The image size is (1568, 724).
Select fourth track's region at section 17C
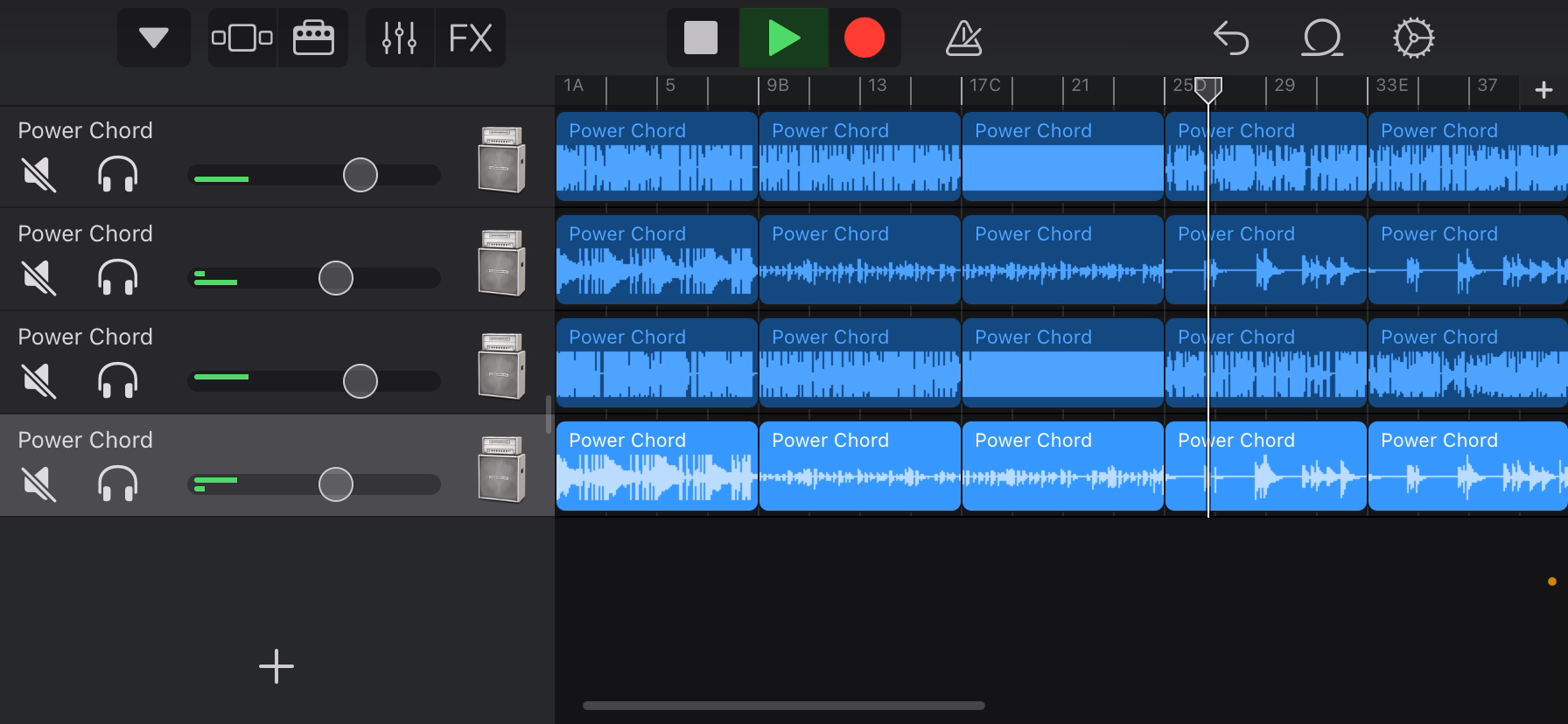point(1063,466)
